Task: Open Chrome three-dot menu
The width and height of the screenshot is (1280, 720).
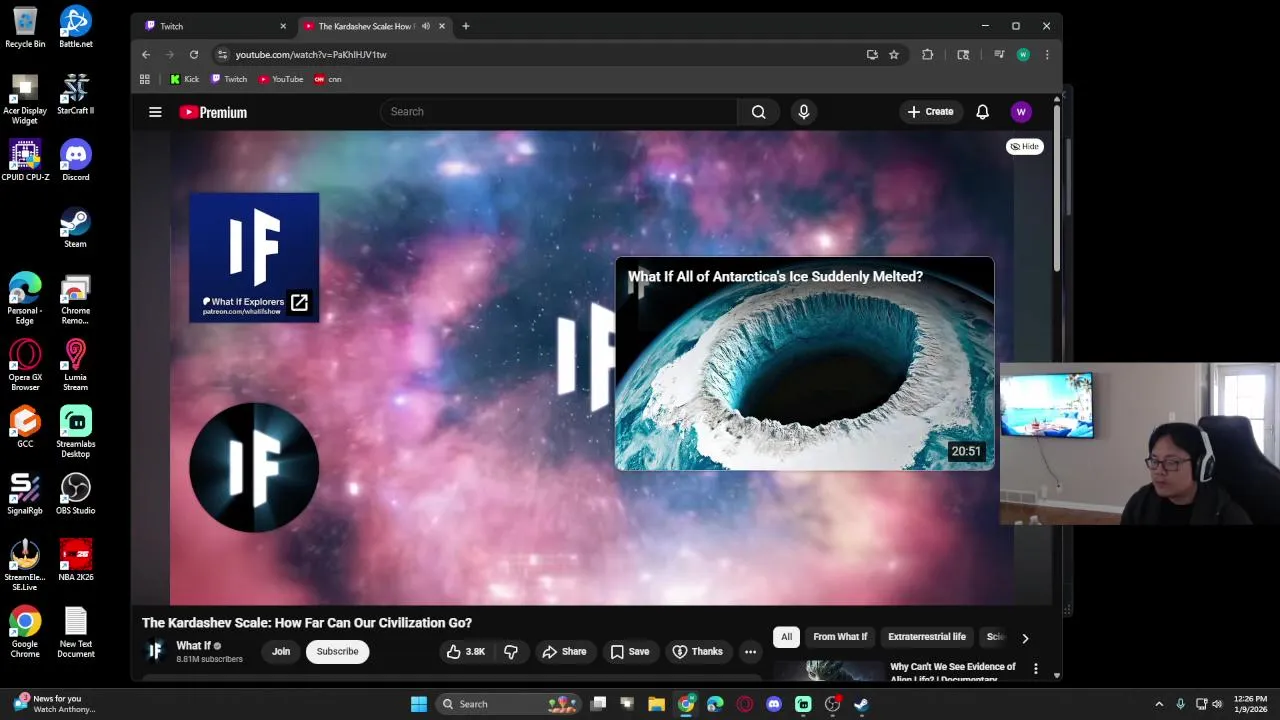Action: 1047,55
